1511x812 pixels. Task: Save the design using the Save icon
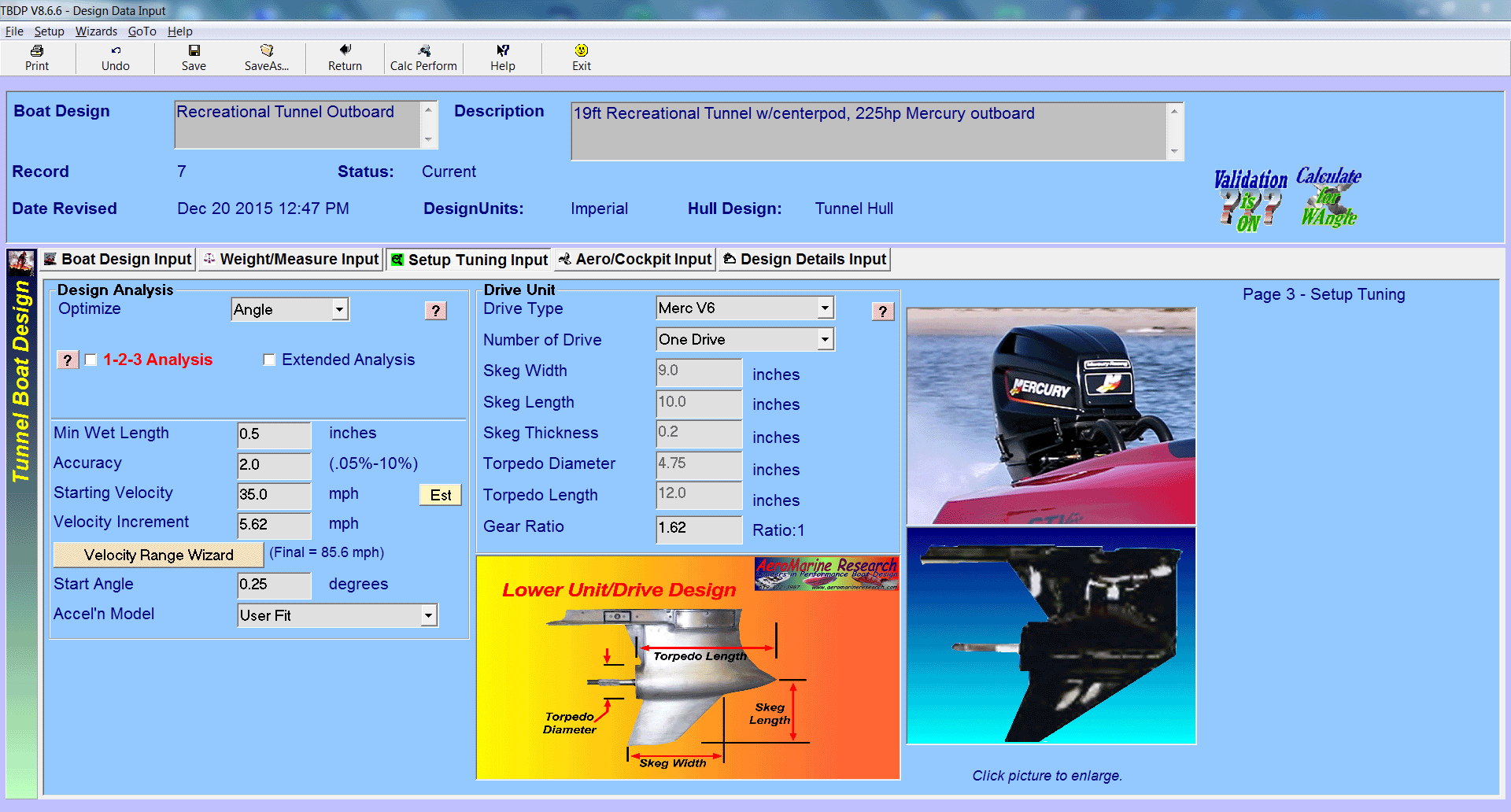[x=194, y=58]
